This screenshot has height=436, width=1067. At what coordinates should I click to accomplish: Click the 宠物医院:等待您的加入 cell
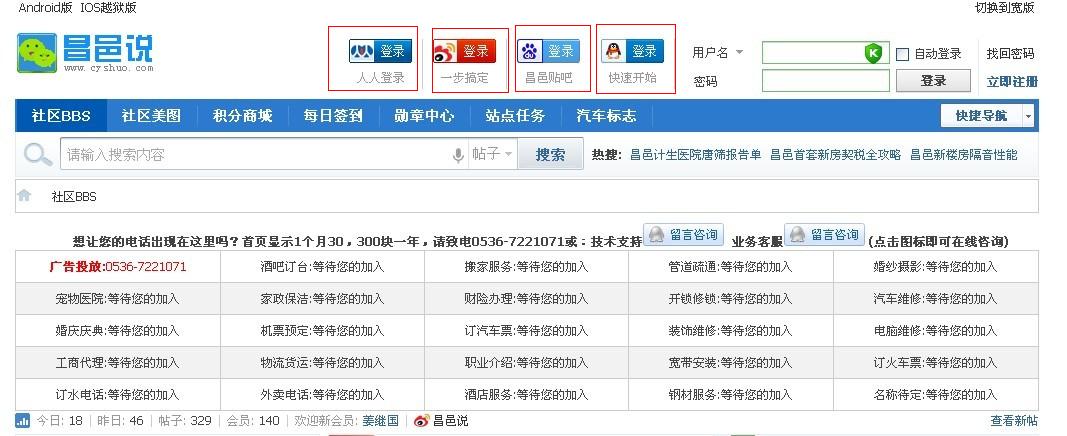pyautogui.click(x=118, y=299)
